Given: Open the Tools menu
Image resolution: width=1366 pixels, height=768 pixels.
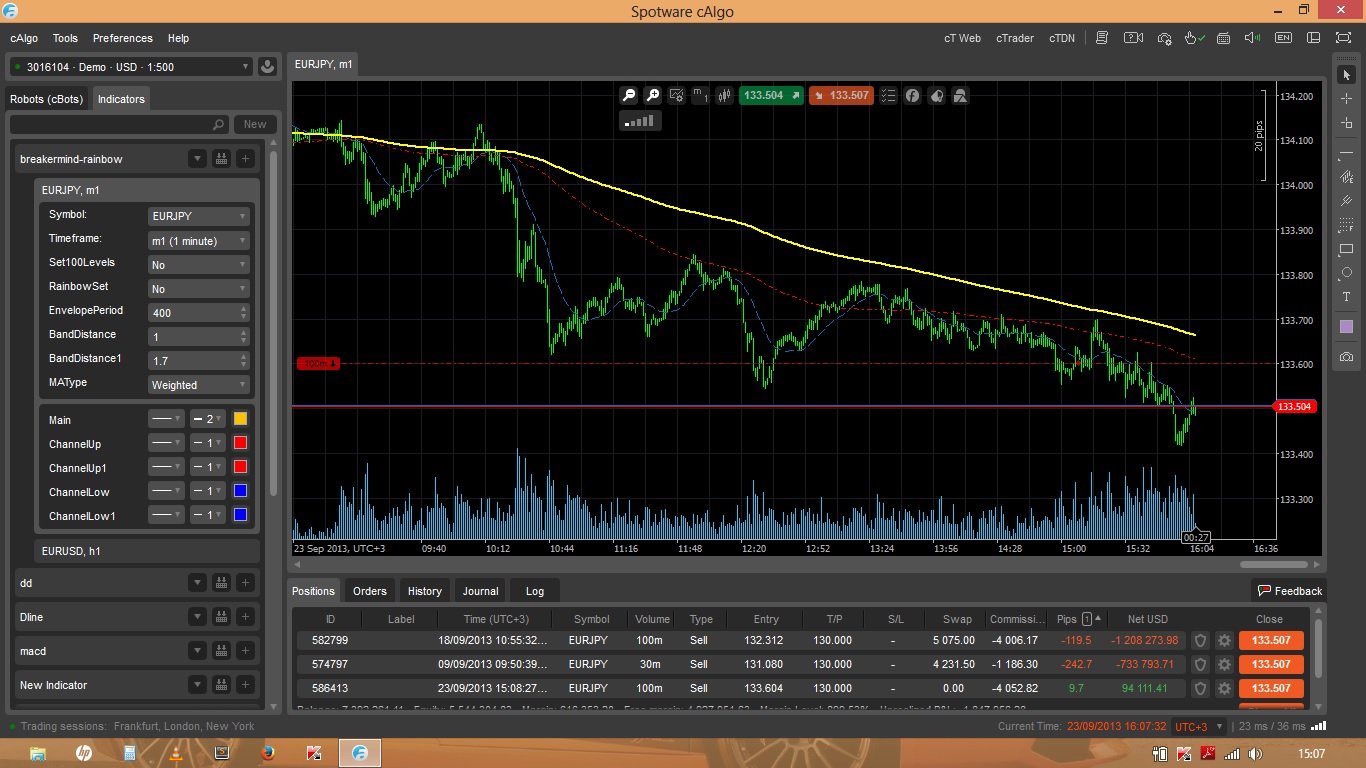Looking at the screenshot, I should click(x=65, y=38).
